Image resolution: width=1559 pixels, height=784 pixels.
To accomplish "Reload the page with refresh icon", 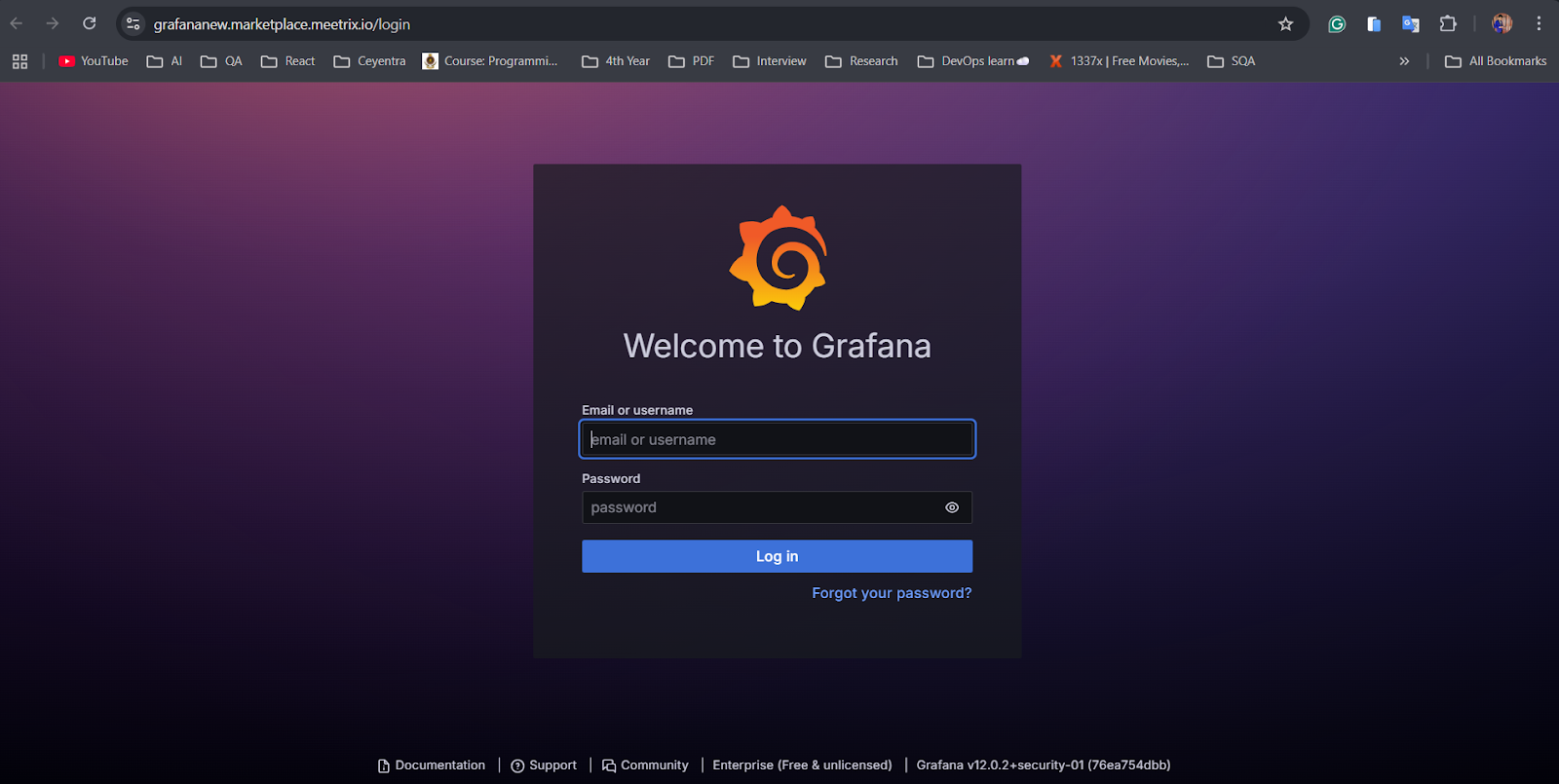I will click(x=90, y=23).
